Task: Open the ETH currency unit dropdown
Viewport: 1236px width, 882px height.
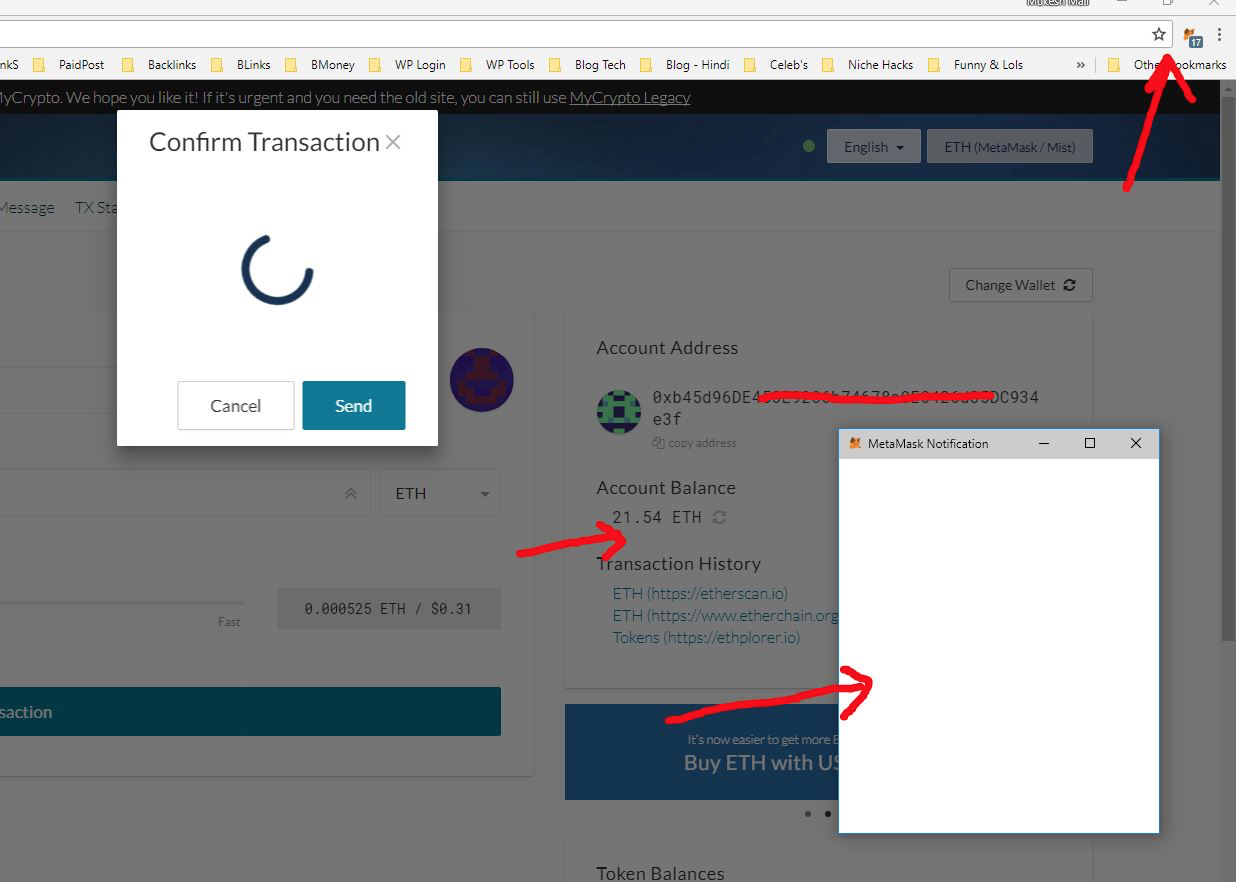Action: [x=440, y=493]
